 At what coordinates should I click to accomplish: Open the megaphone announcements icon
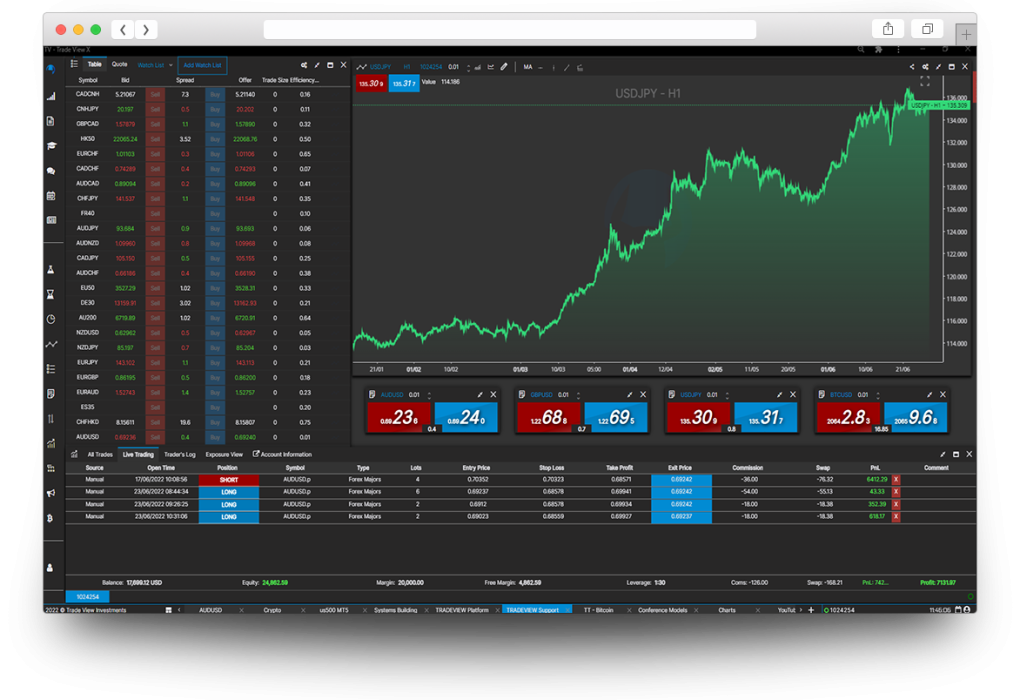pos(50,493)
